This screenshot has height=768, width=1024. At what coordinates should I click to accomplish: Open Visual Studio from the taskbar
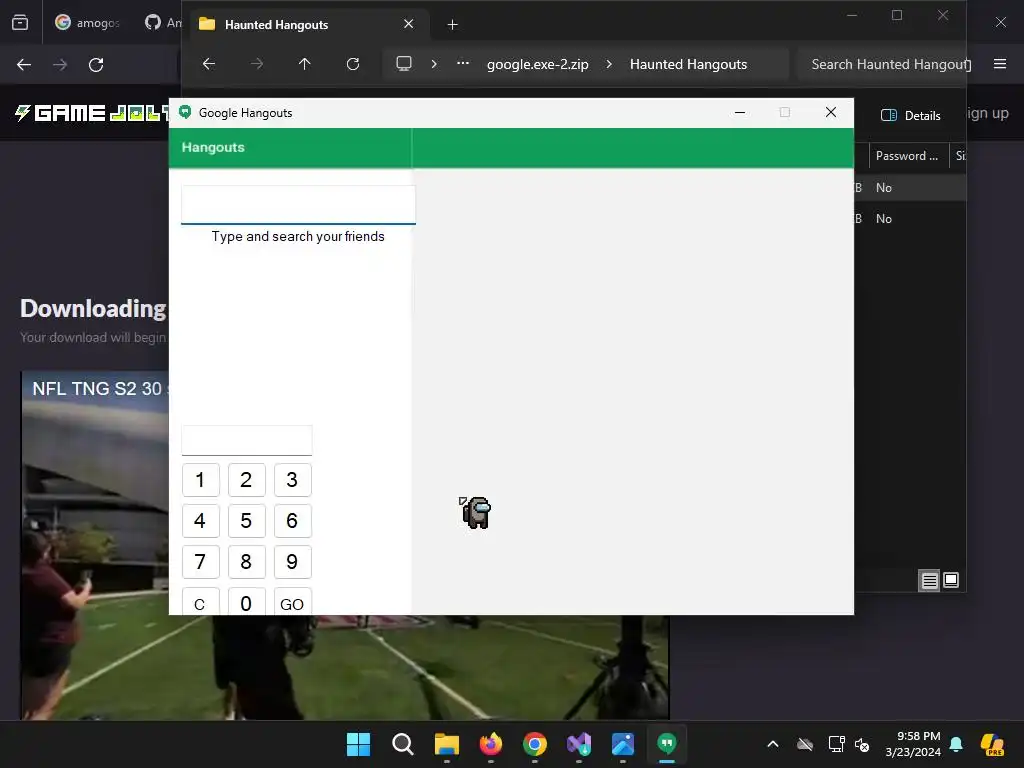[x=579, y=744]
